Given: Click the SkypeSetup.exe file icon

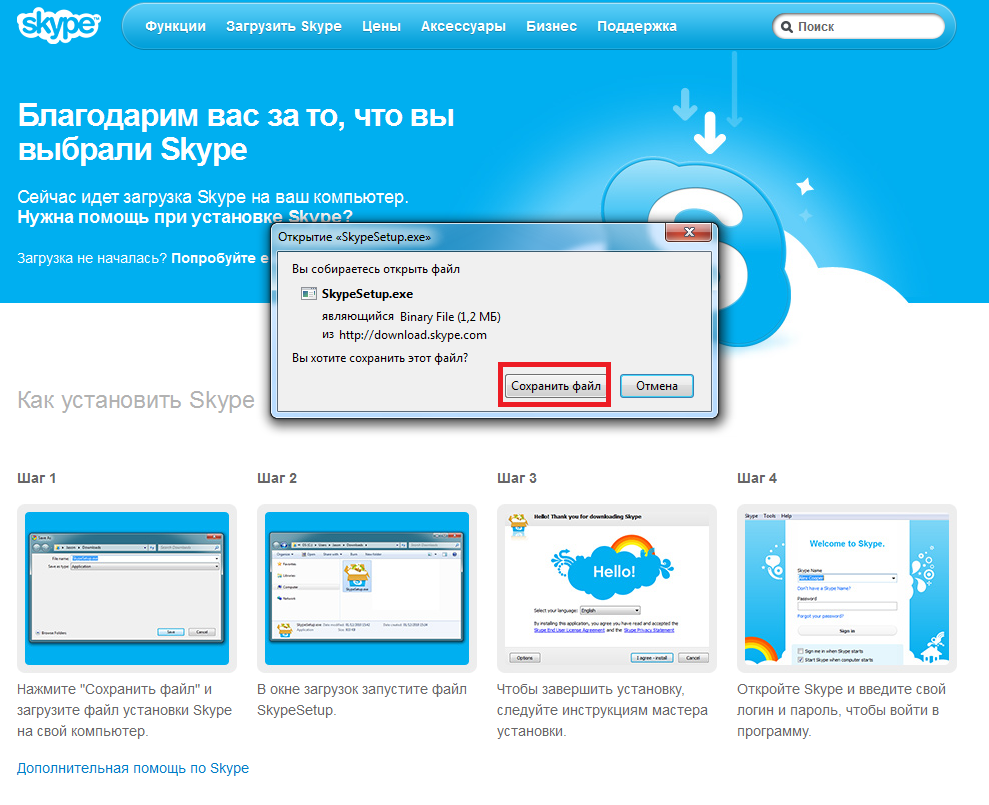Looking at the screenshot, I should [x=308, y=293].
